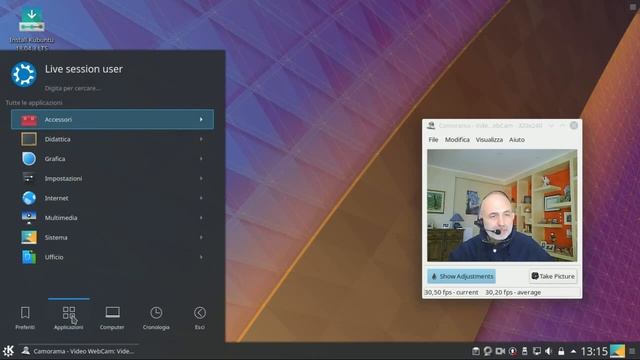Viewport: 640px width, 360px height.
Task: Select Camorama task in the taskbar
Action: pos(78,351)
